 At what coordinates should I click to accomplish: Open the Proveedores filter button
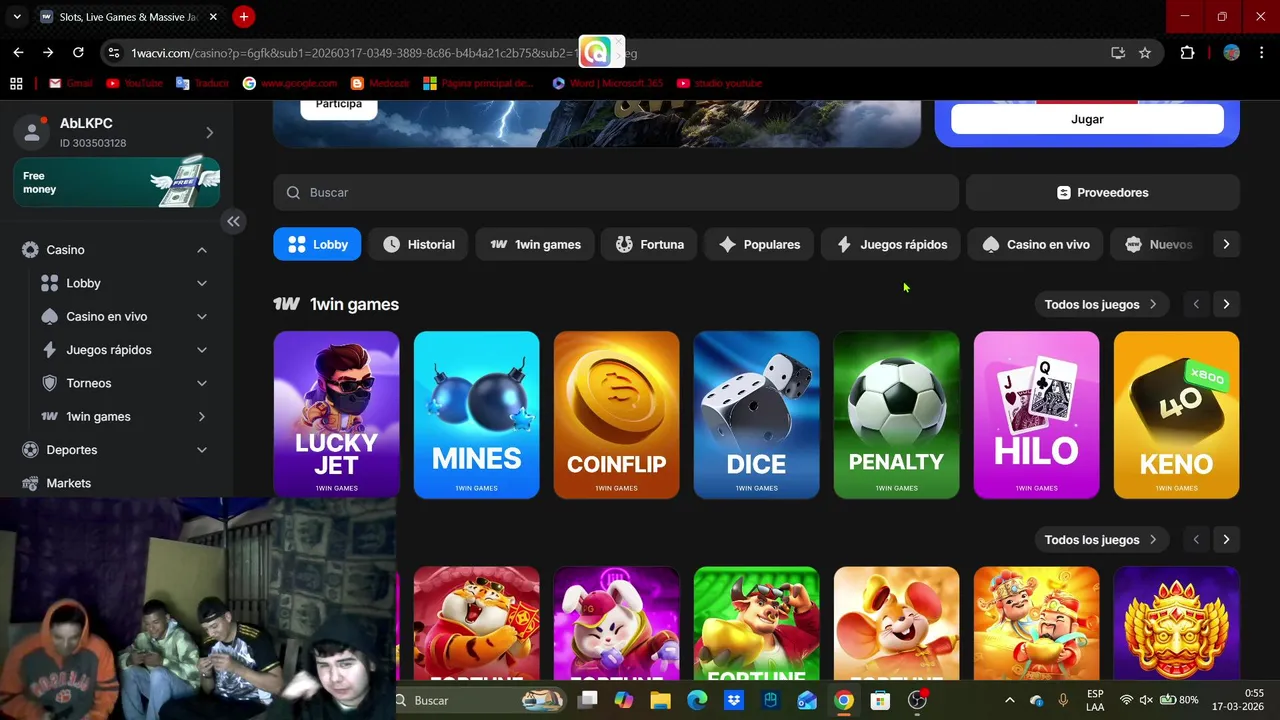coord(1103,192)
